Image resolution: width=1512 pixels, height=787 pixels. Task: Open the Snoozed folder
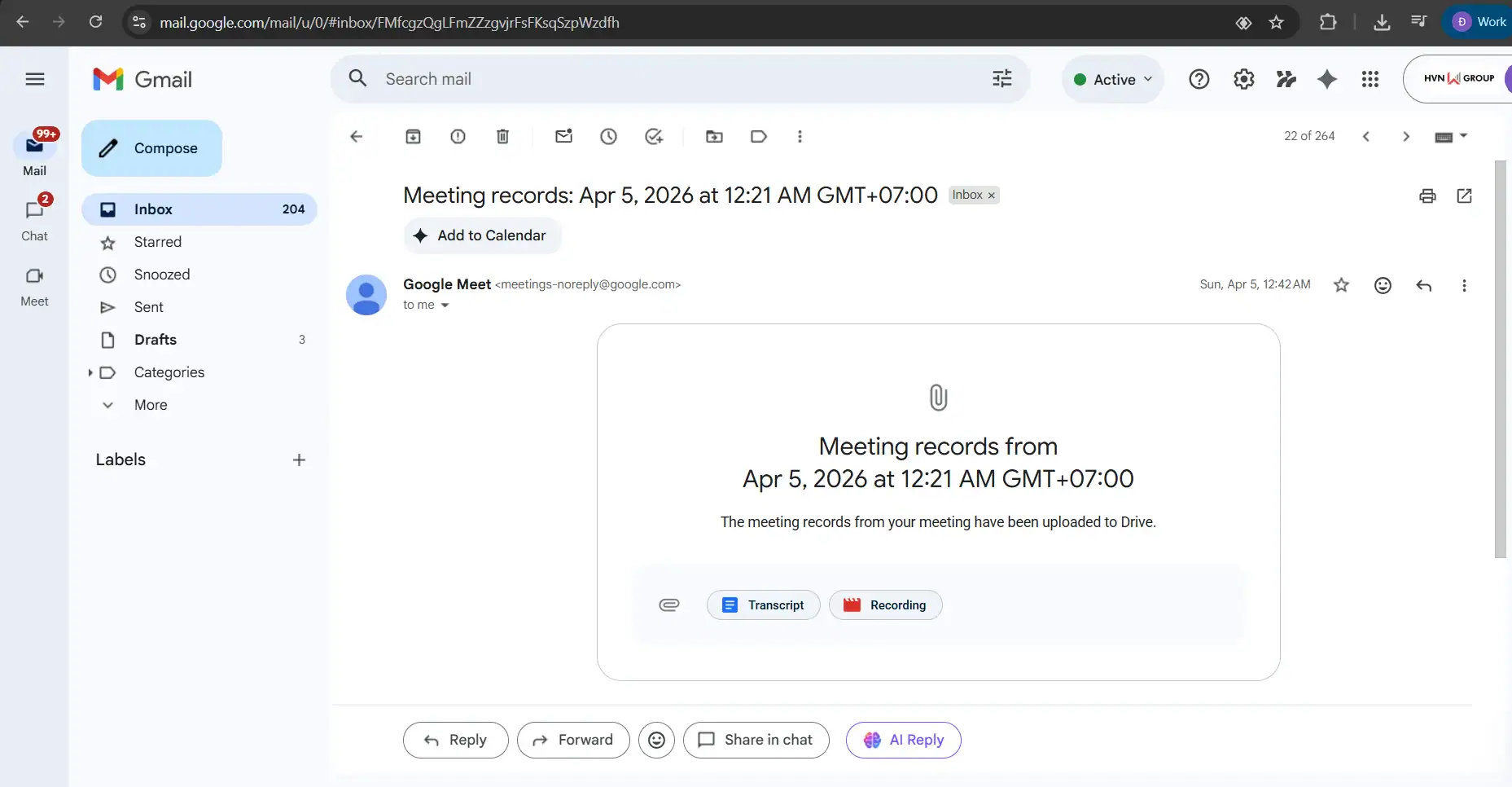click(199, 275)
